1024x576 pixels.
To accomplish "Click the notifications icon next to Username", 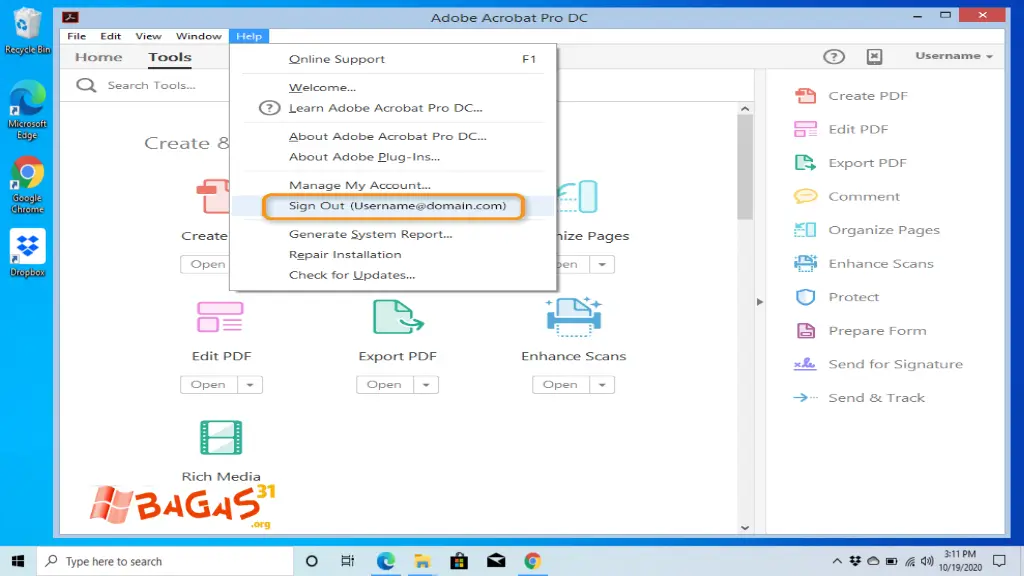I will click(x=874, y=56).
